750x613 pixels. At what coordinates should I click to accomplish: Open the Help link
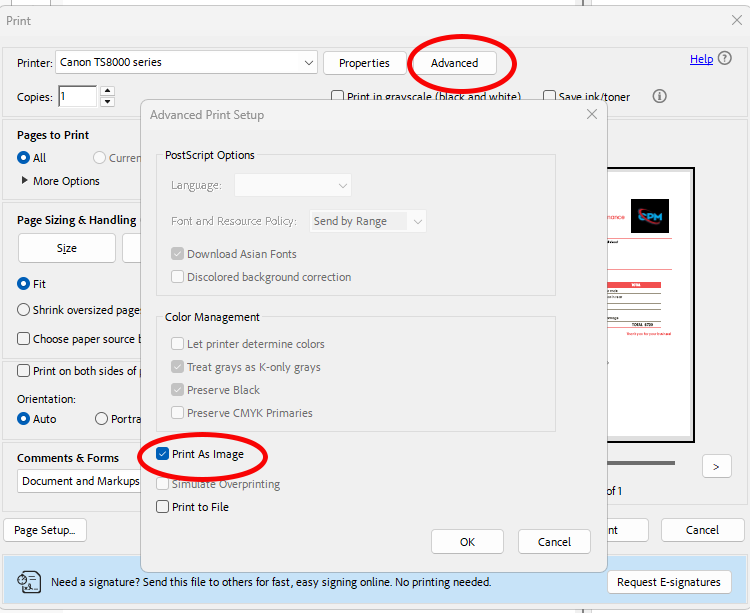coord(701,59)
